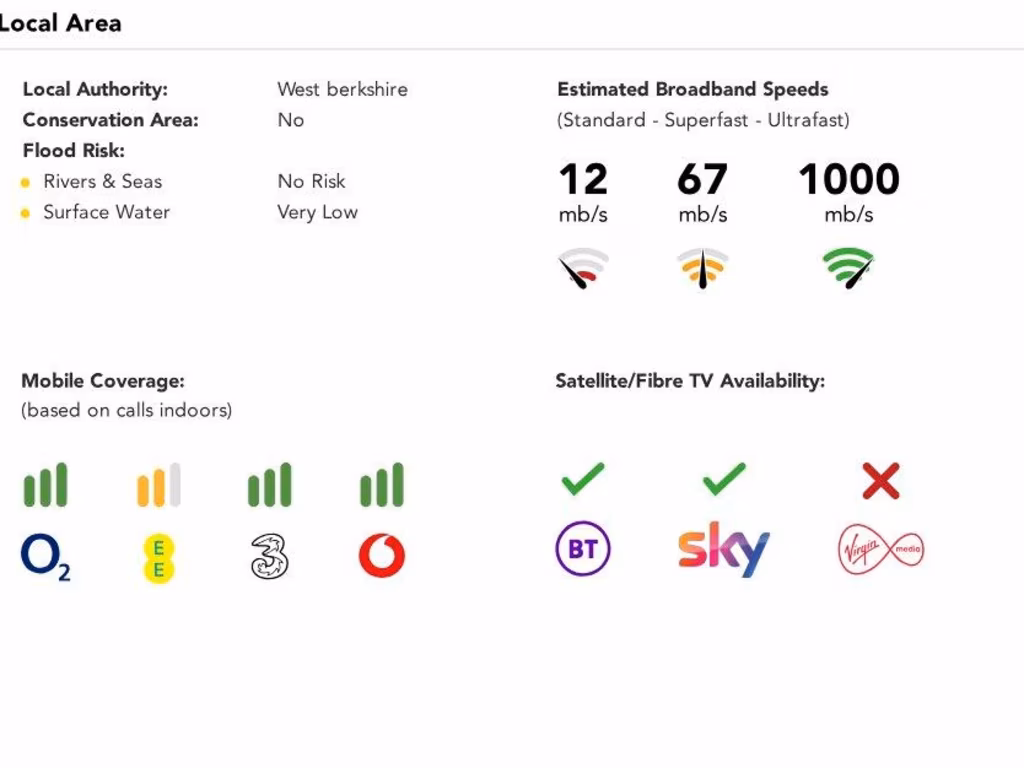Click the Vodafone green signal bars
The image size is (1024, 768).
pos(382,485)
